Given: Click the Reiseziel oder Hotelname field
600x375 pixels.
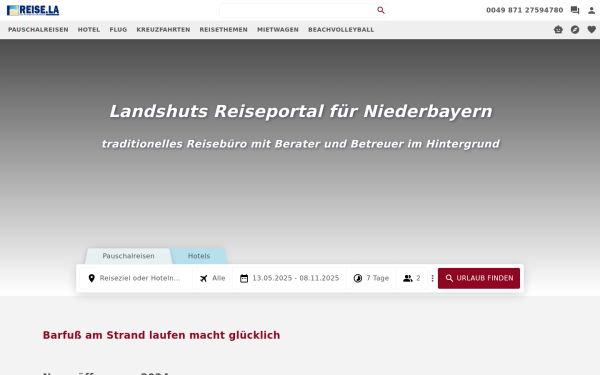Looking at the screenshot, I should click(x=136, y=278).
